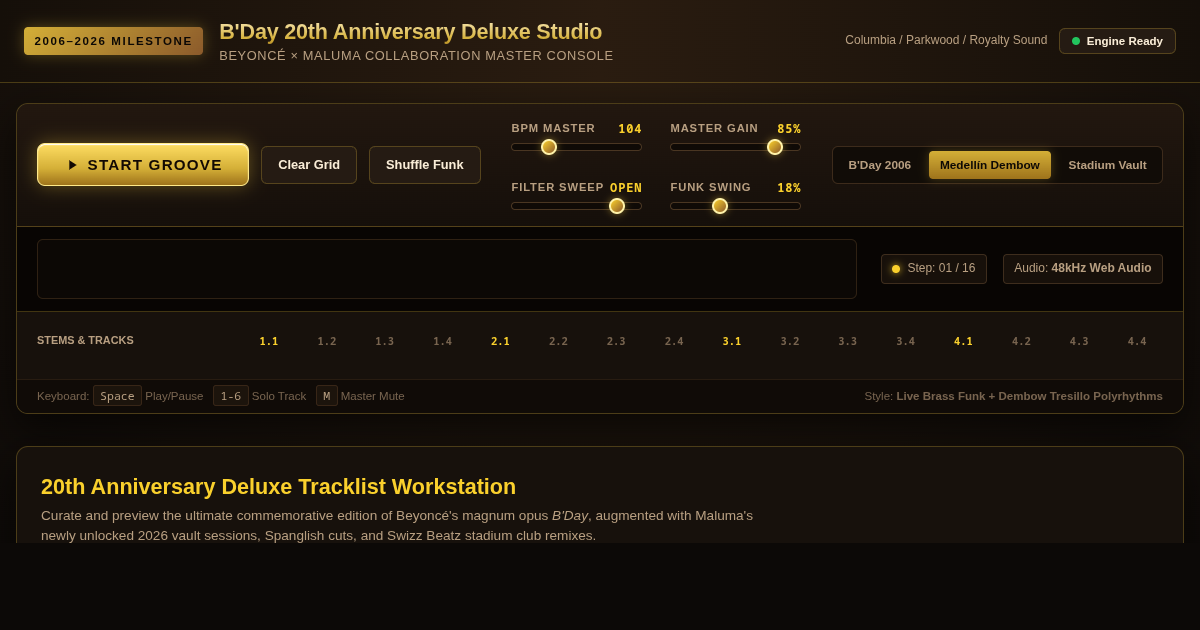Click the 1-6 Solo Track key hint
1200x630 pixels.
(x=231, y=396)
